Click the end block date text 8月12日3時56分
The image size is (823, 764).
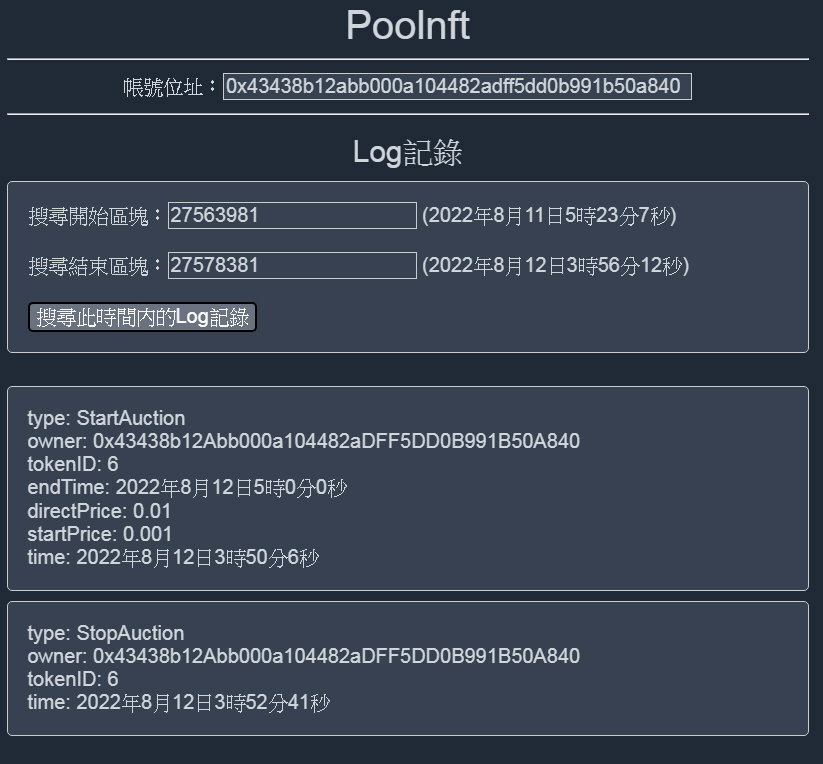pos(583,266)
